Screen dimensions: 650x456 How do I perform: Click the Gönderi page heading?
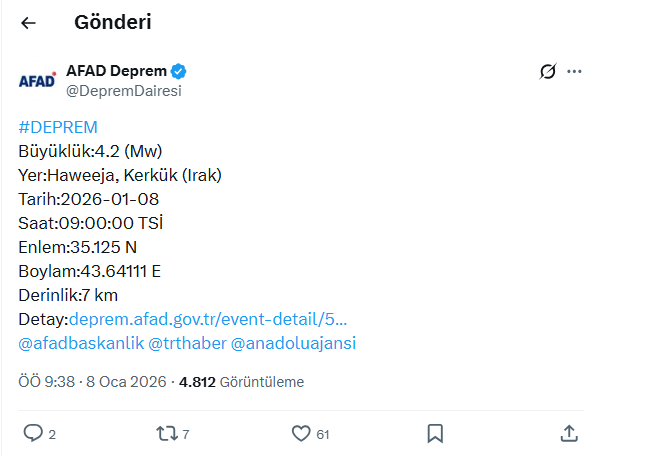tap(113, 23)
